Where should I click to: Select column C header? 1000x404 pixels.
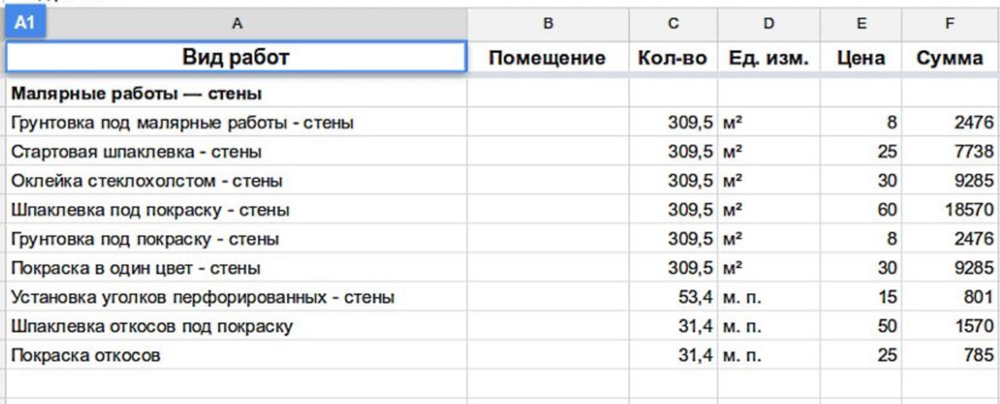point(672,23)
